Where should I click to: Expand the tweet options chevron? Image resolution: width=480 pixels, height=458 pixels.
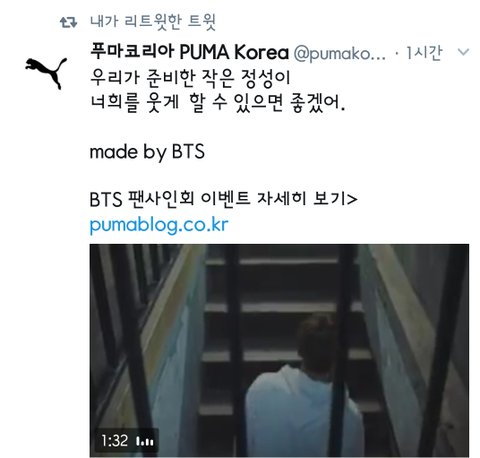pyautogui.click(x=463, y=52)
